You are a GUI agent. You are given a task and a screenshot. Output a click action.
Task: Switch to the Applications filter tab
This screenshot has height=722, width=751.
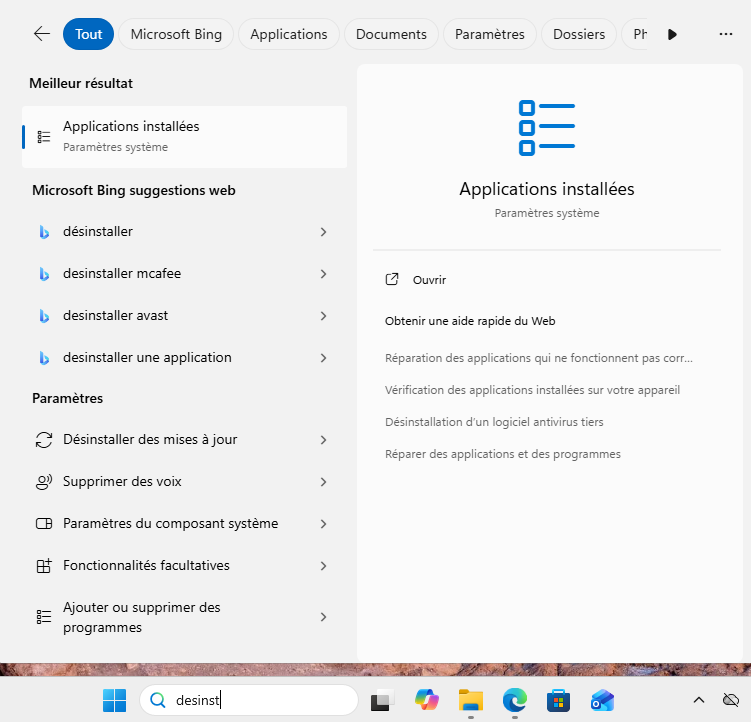pos(289,34)
